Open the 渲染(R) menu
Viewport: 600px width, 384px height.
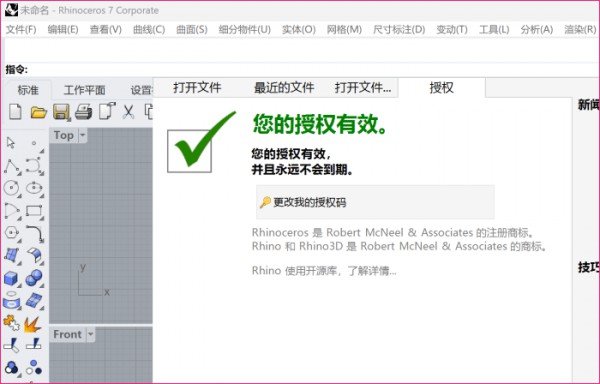pyautogui.click(x=580, y=29)
